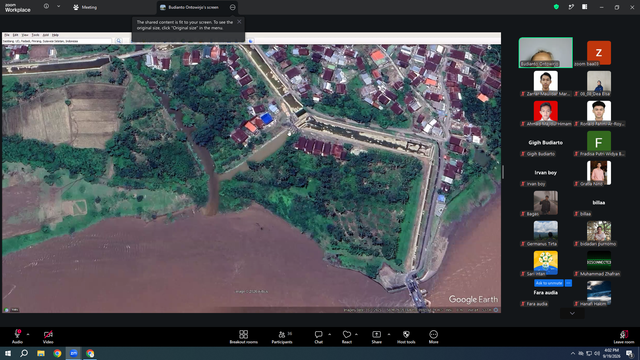Toggle microphone with the Audio button
Screen dimensions: 640x360
click(x=17, y=337)
